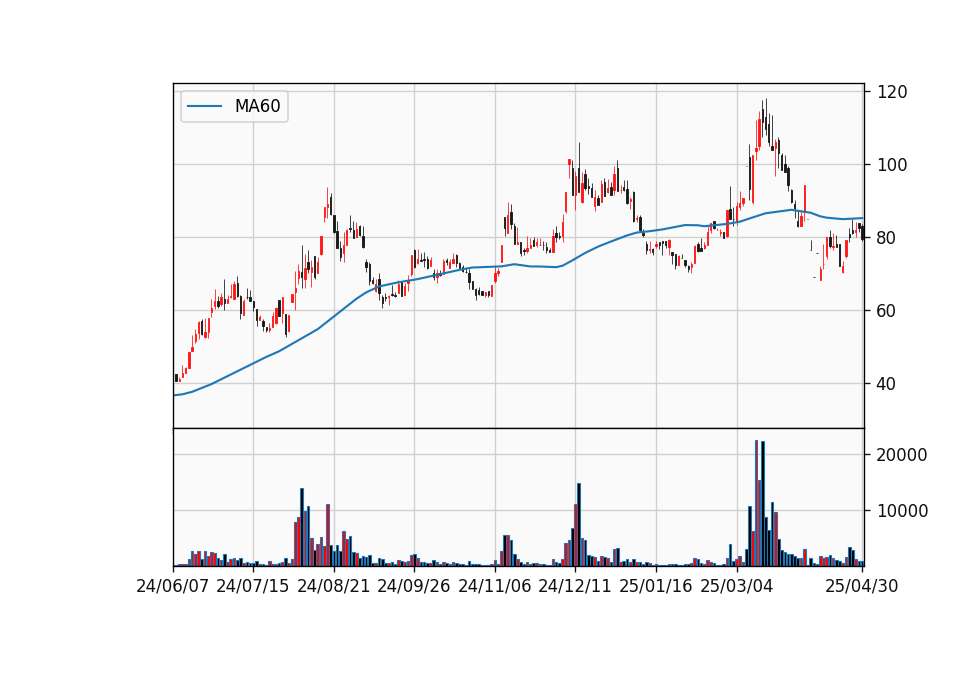Select the 25/04/30 date label

861,586
